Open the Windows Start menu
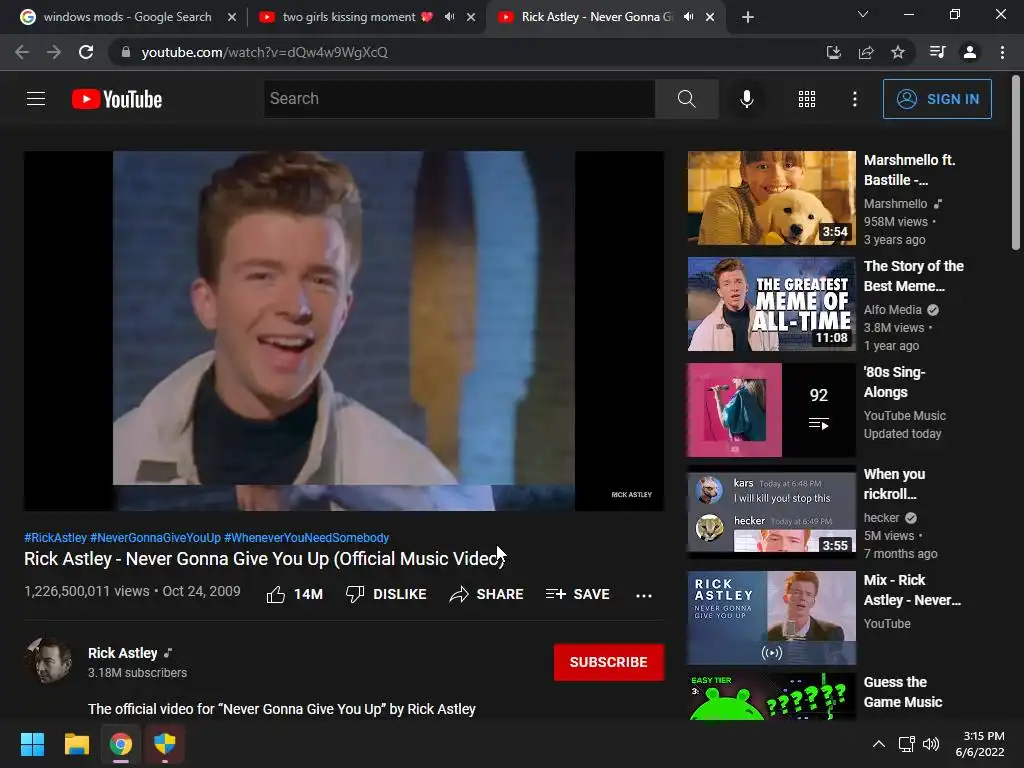The width and height of the screenshot is (1024, 768). (x=32, y=744)
